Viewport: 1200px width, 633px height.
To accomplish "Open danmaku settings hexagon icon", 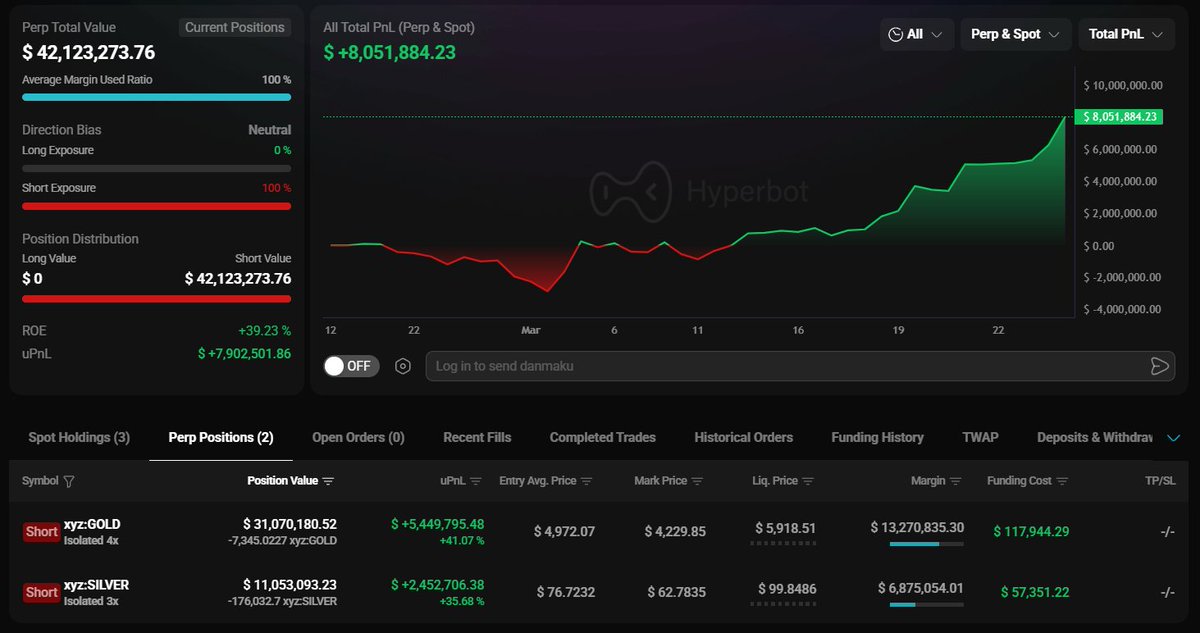I will point(403,366).
